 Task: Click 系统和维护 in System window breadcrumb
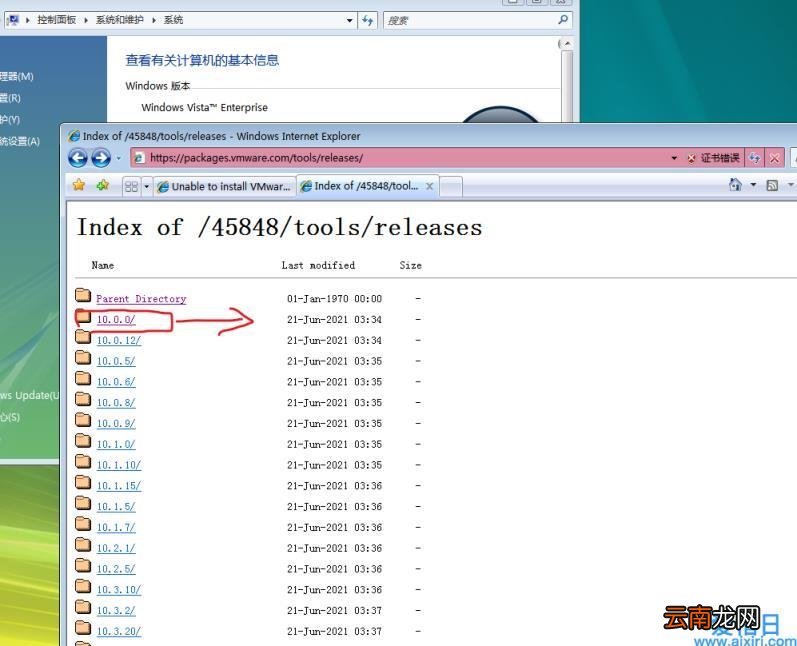tap(119, 20)
